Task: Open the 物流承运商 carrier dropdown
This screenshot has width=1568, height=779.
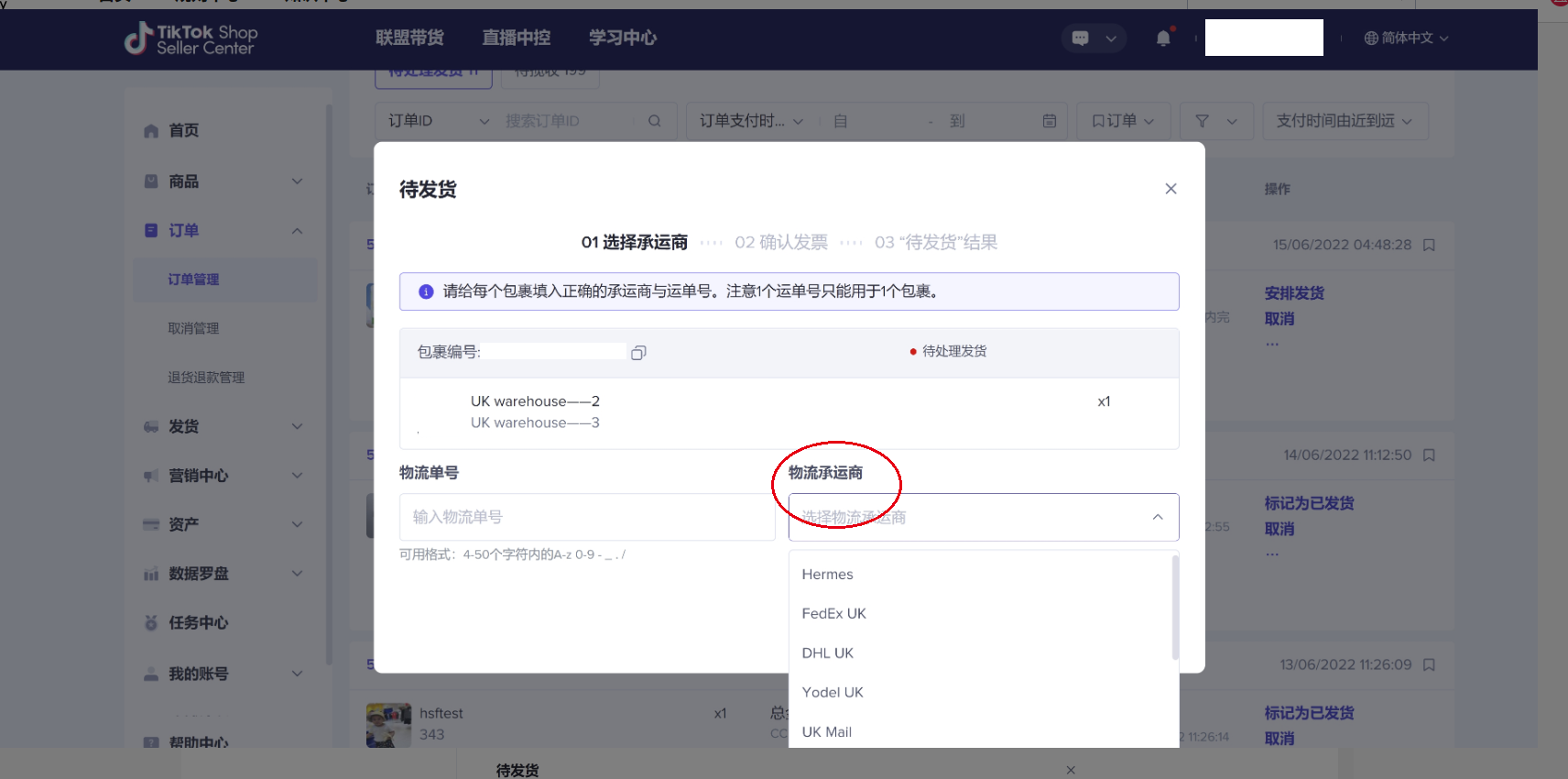Action: (x=983, y=518)
